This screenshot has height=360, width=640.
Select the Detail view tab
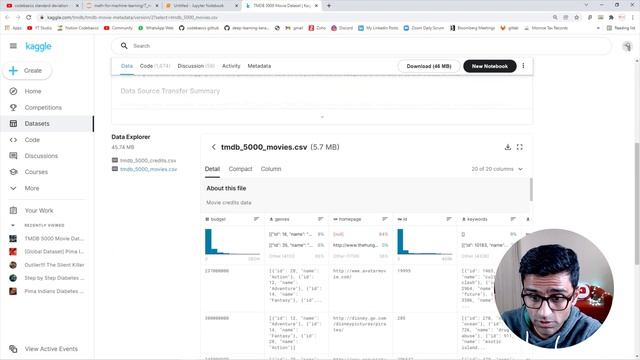[x=212, y=169]
